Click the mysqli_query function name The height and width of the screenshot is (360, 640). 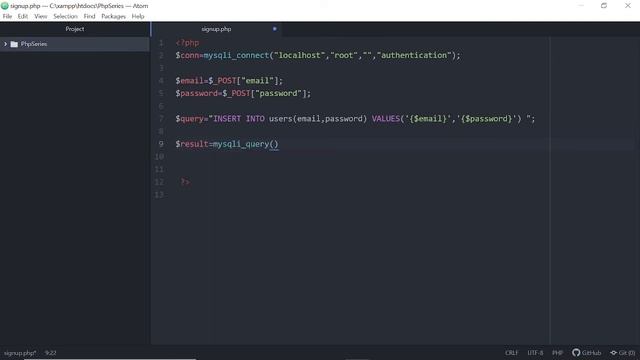click(241, 144)
